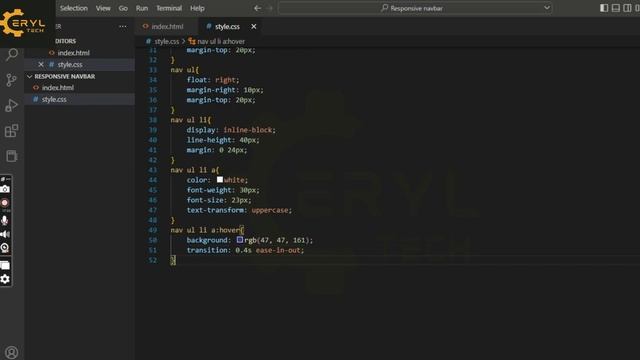Click the search magnifier in command center
Screen dimensions: 640x360
pyautogui.click(x=384, y=8)
